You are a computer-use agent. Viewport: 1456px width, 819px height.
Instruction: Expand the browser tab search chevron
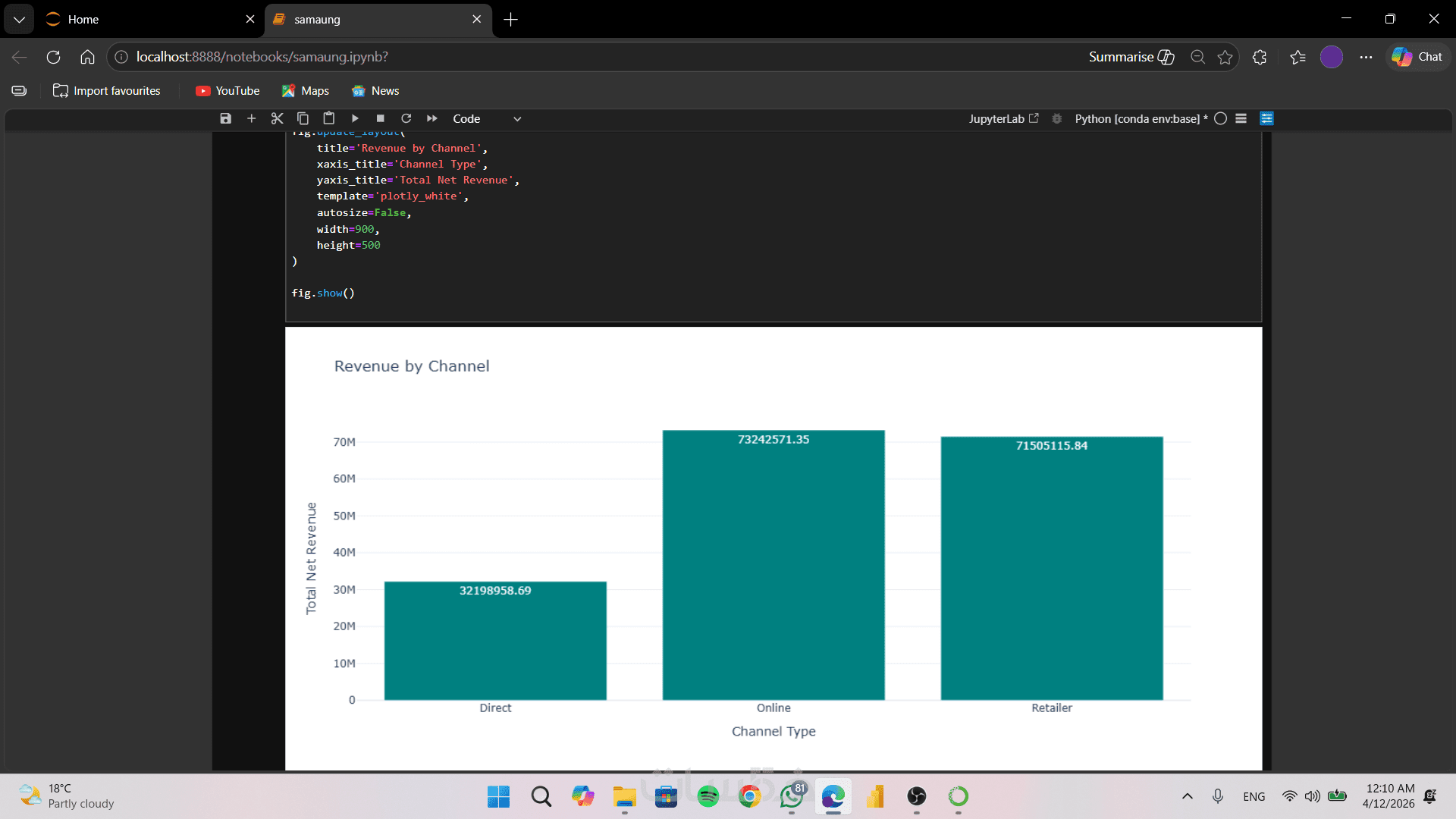19,19
